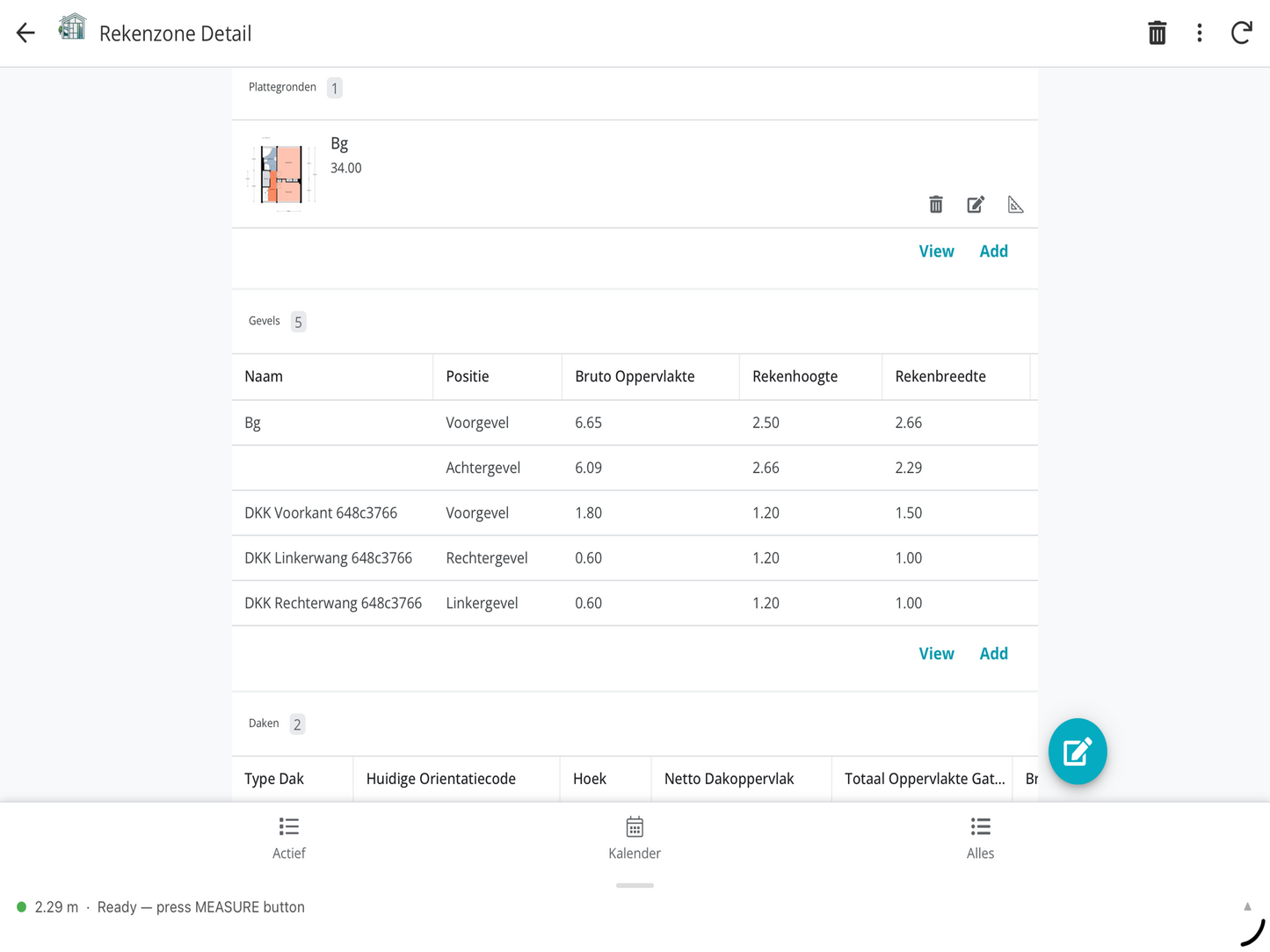Delete the rekenzone via top trash icon

click(1157, 33)
